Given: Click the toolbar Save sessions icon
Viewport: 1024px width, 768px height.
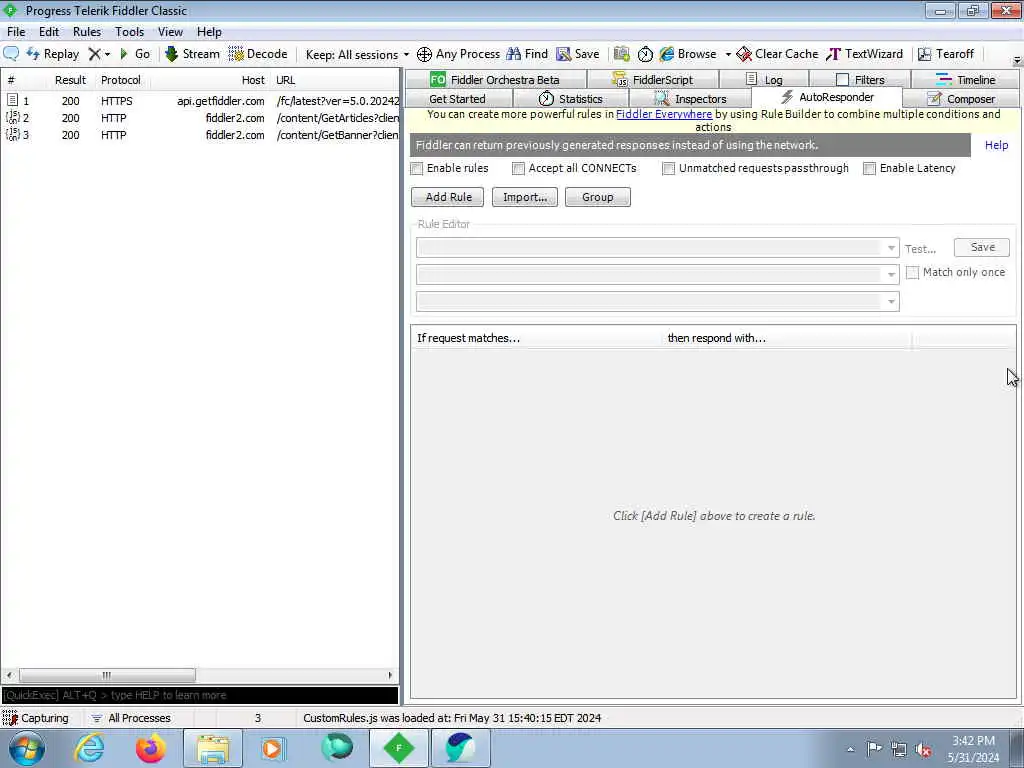Looking at the screenshot, I should click(578, 54).
